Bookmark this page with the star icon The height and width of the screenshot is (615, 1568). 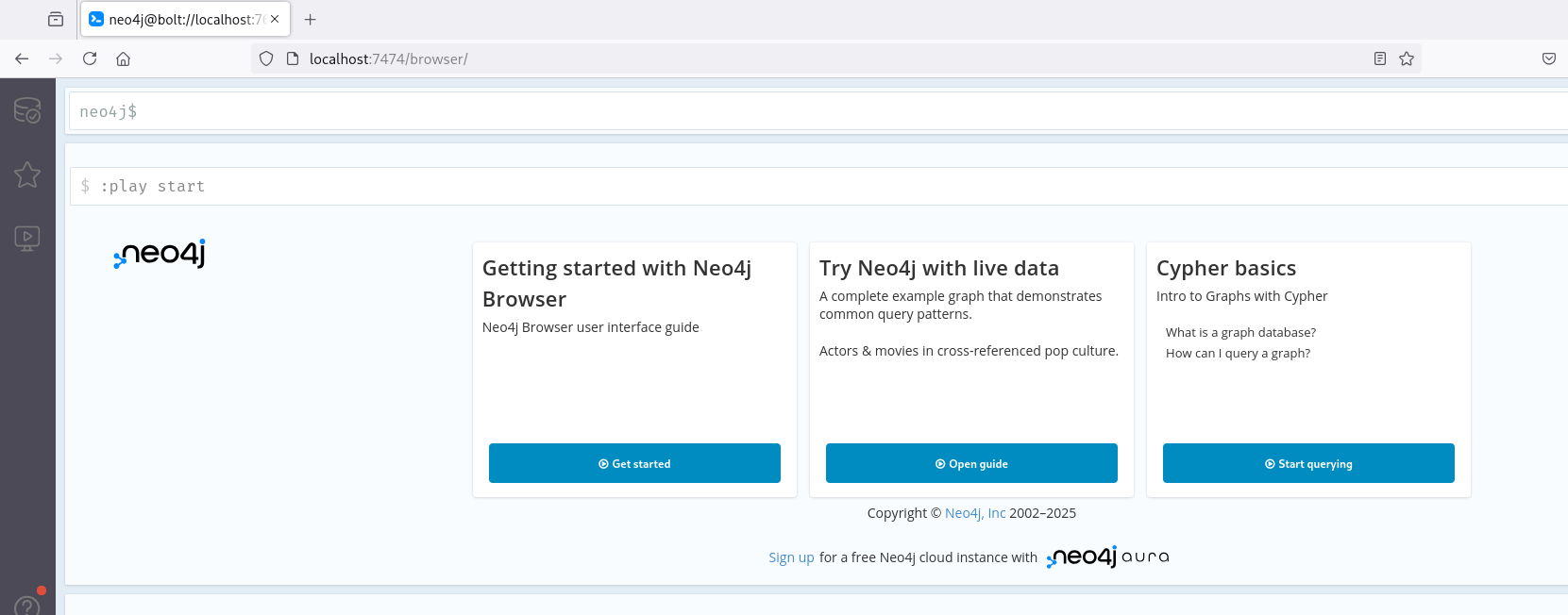point(1407,58)
